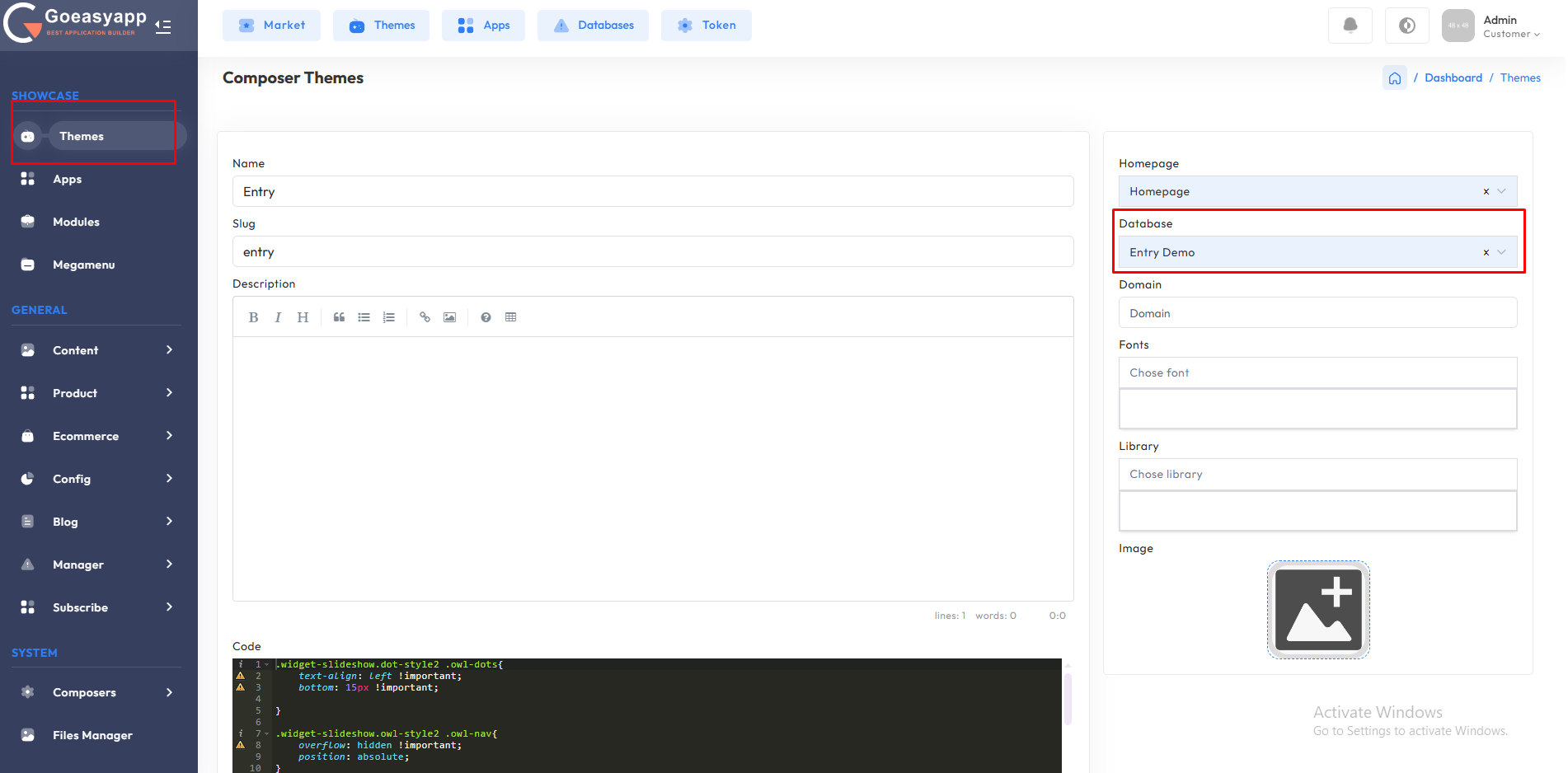1568x773 pixels.
Task: Click the home icon in breadcrumb
Action: [x=1394, y=78]
